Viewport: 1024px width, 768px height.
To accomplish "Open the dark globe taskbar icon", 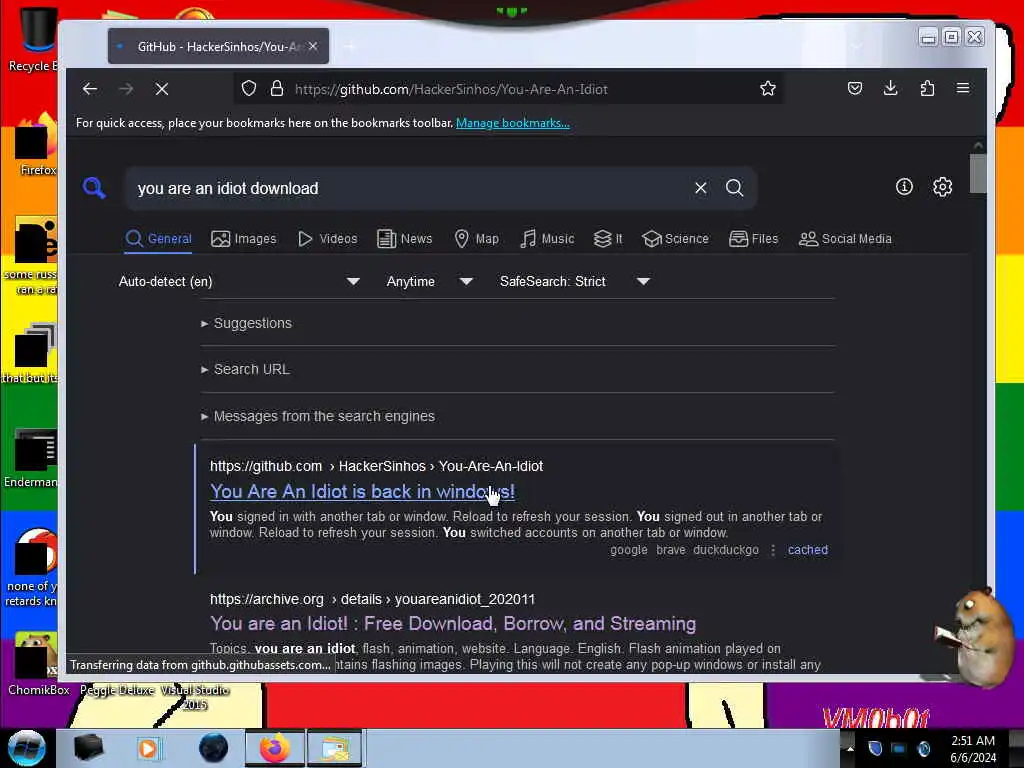I will pos(214,748).
